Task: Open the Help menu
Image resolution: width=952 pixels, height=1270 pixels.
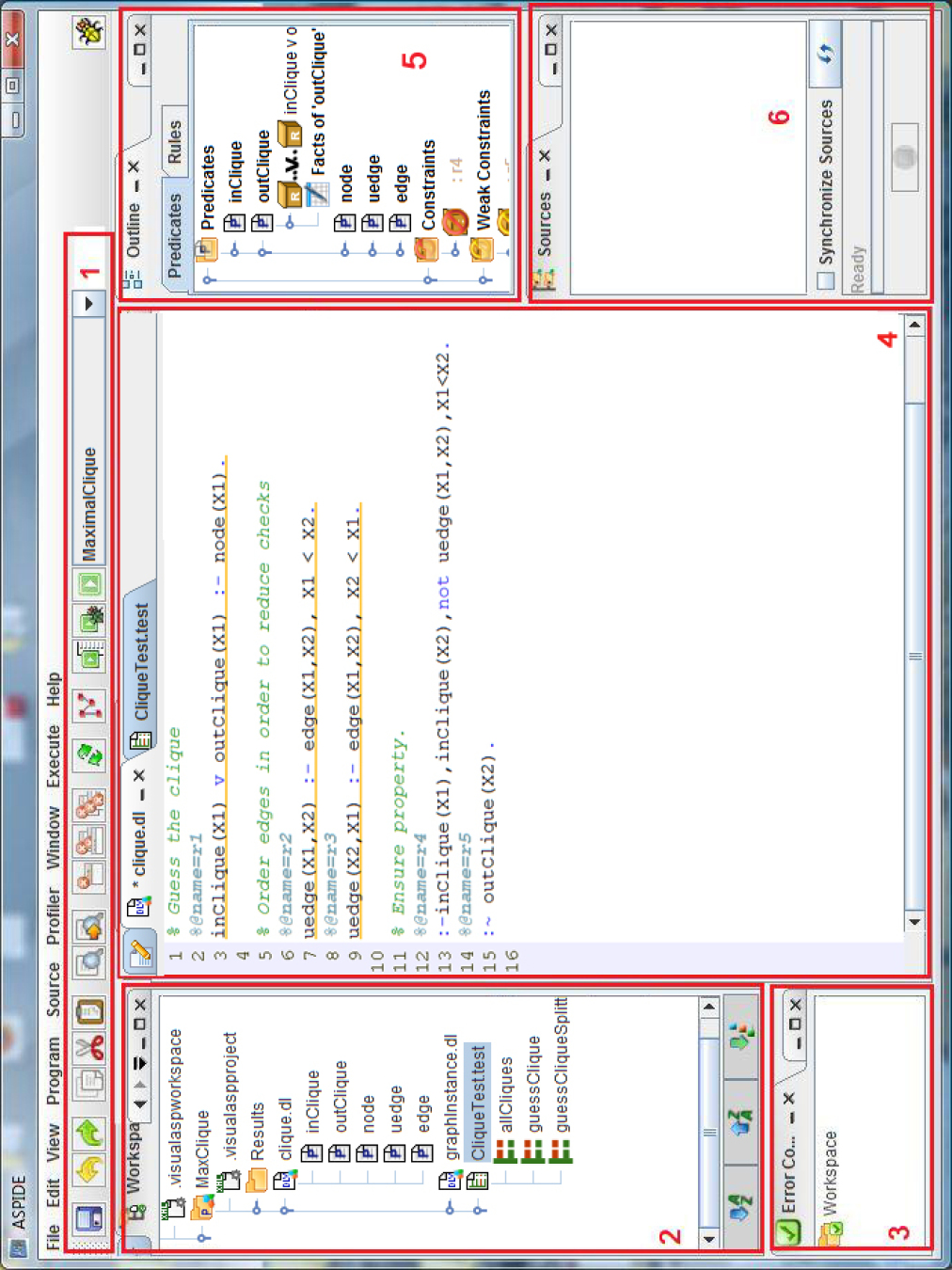Action: pyautogui.click(x=53, y=690)
